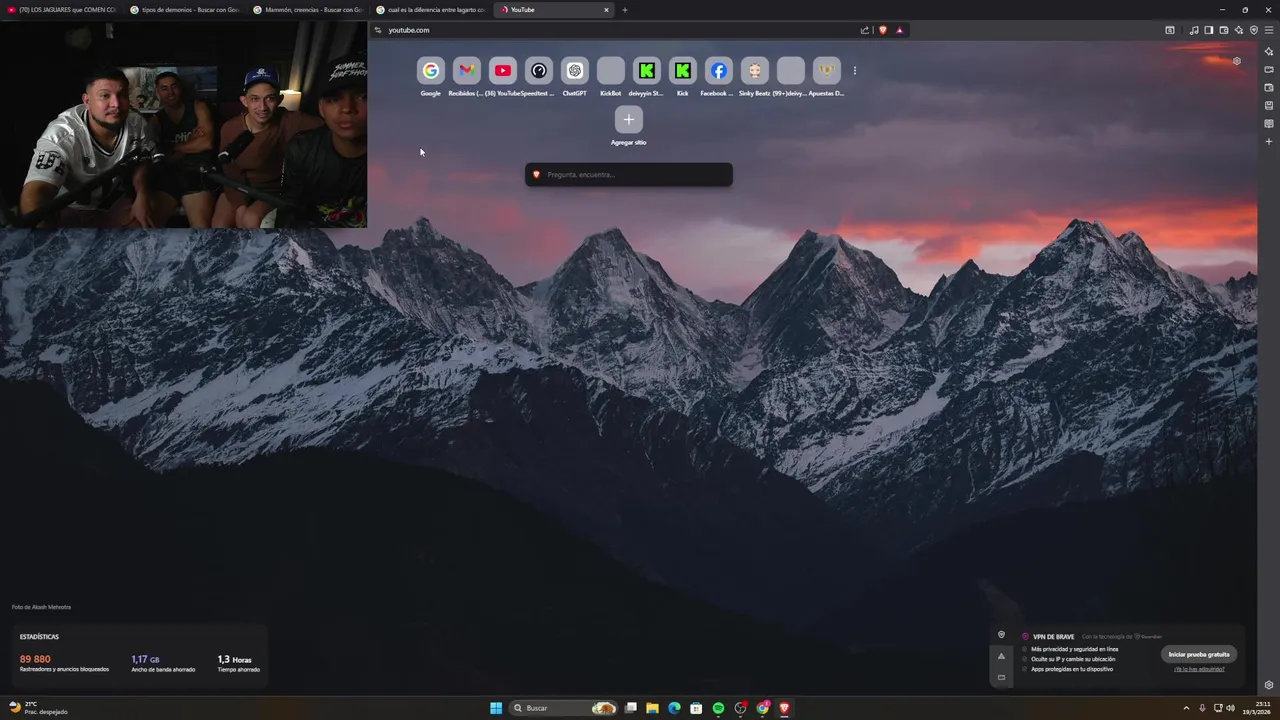
Task: Click the 1,3 Horas time saved stat
Action: tap(238, 664)
